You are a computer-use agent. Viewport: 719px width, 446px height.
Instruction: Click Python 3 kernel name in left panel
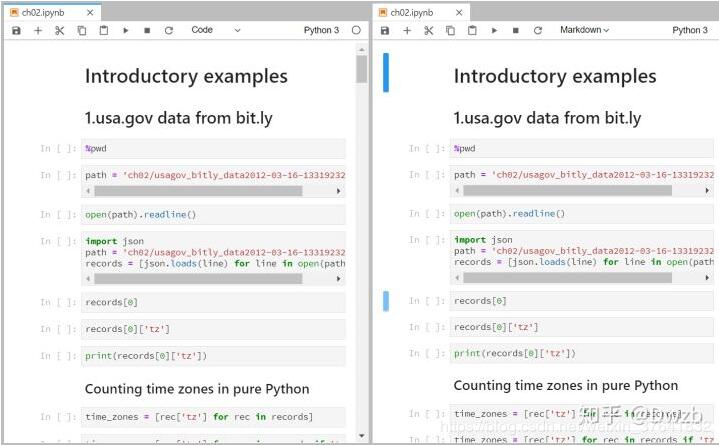click(x=321, y=31)
